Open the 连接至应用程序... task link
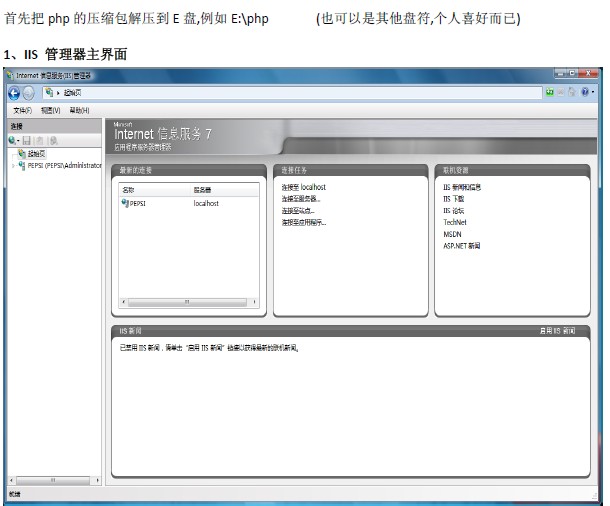 click(x=304, y=222)
